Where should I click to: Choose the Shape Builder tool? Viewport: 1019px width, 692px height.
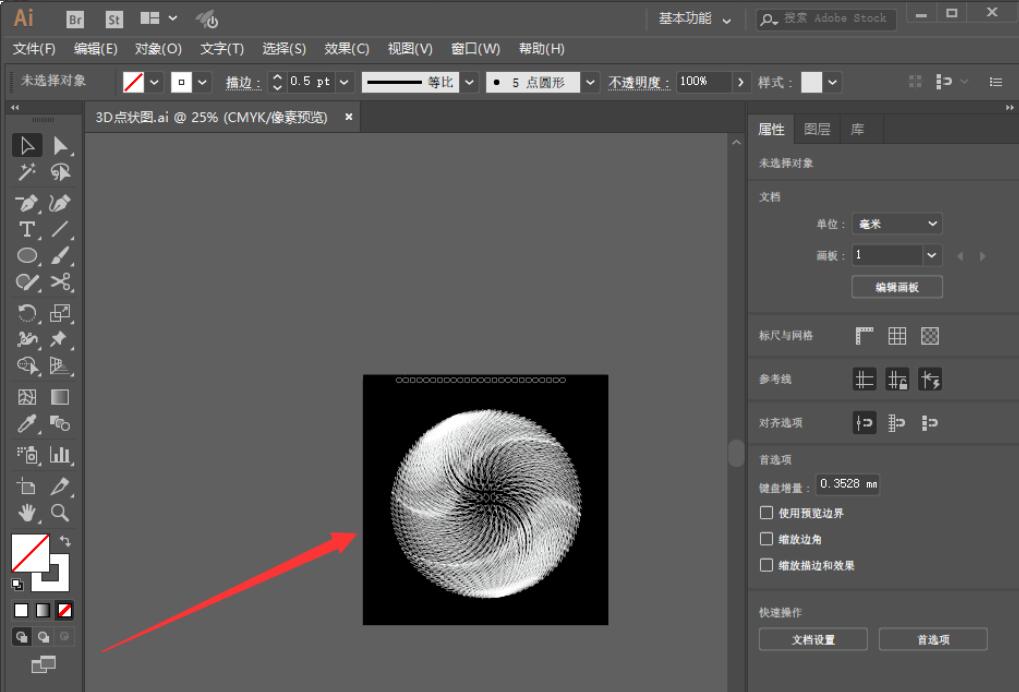[x=27, y=366]
